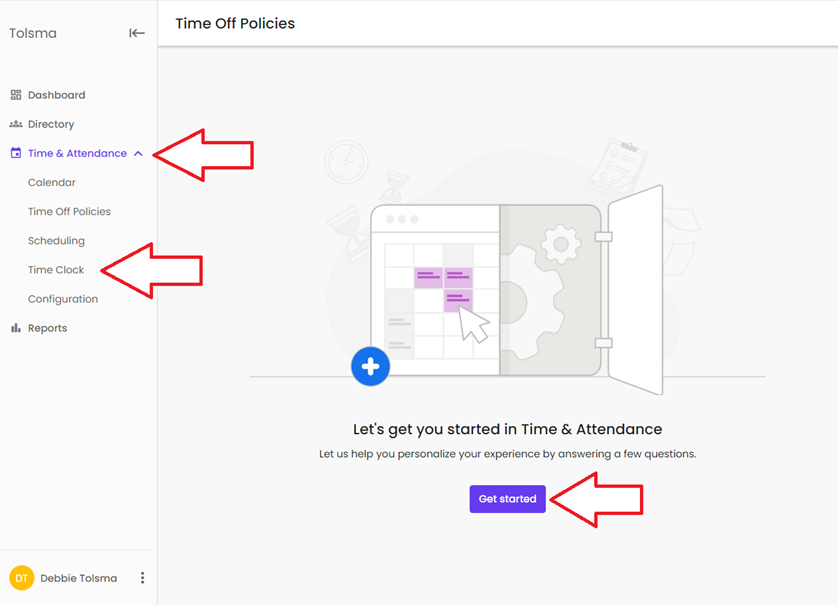Image resolution: width=838 pixels, height=605 pixels.
Task: Open the Dashboard page
Action: (56, 95)
